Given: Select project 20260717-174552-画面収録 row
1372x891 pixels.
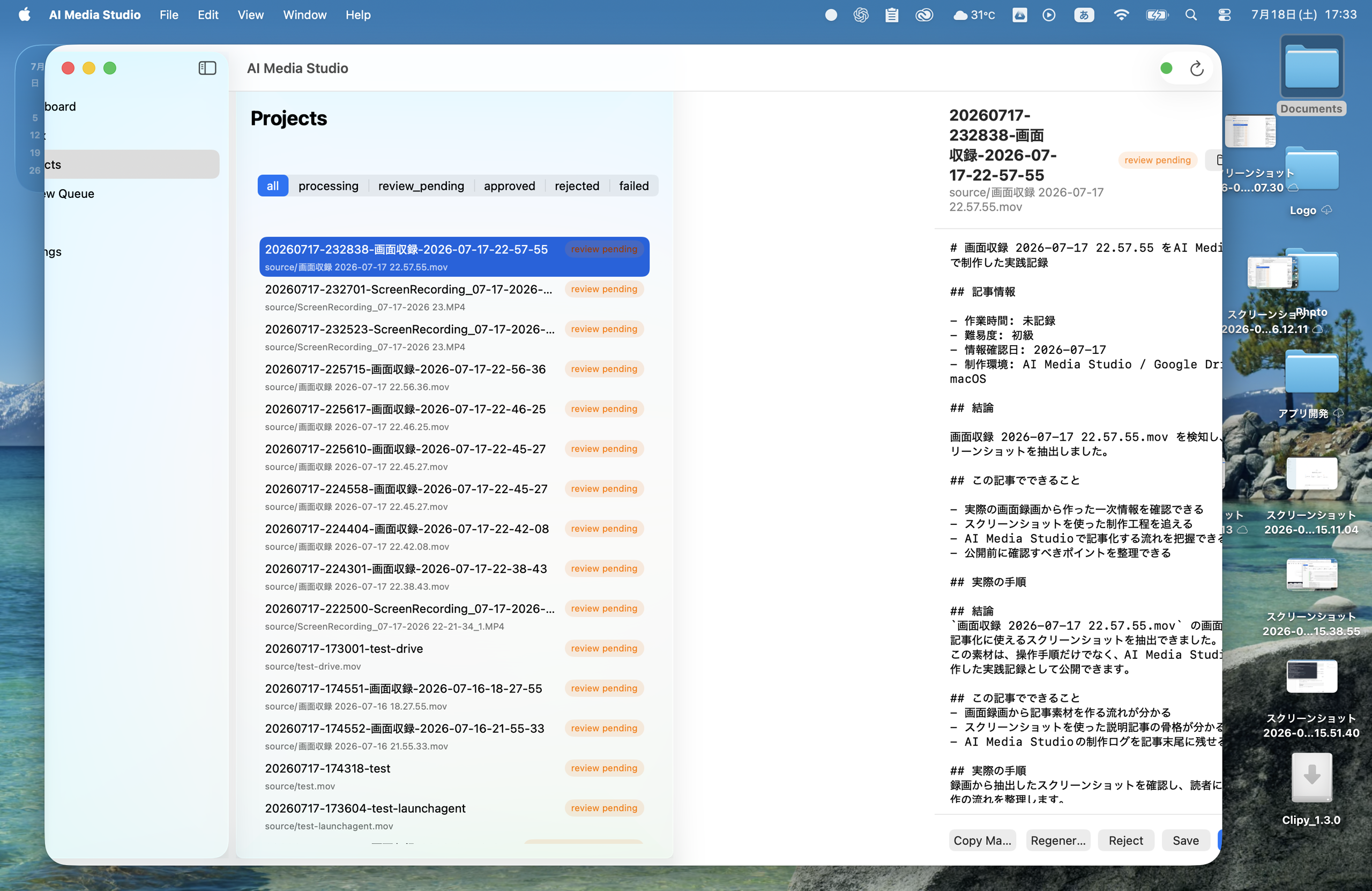Looking at the screenshot, I should pyautogui.click(x=454, y=736).
